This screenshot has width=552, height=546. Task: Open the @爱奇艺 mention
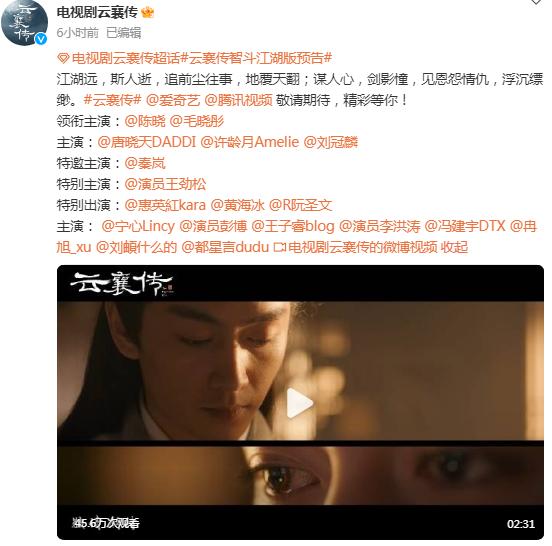coord(172,100)
